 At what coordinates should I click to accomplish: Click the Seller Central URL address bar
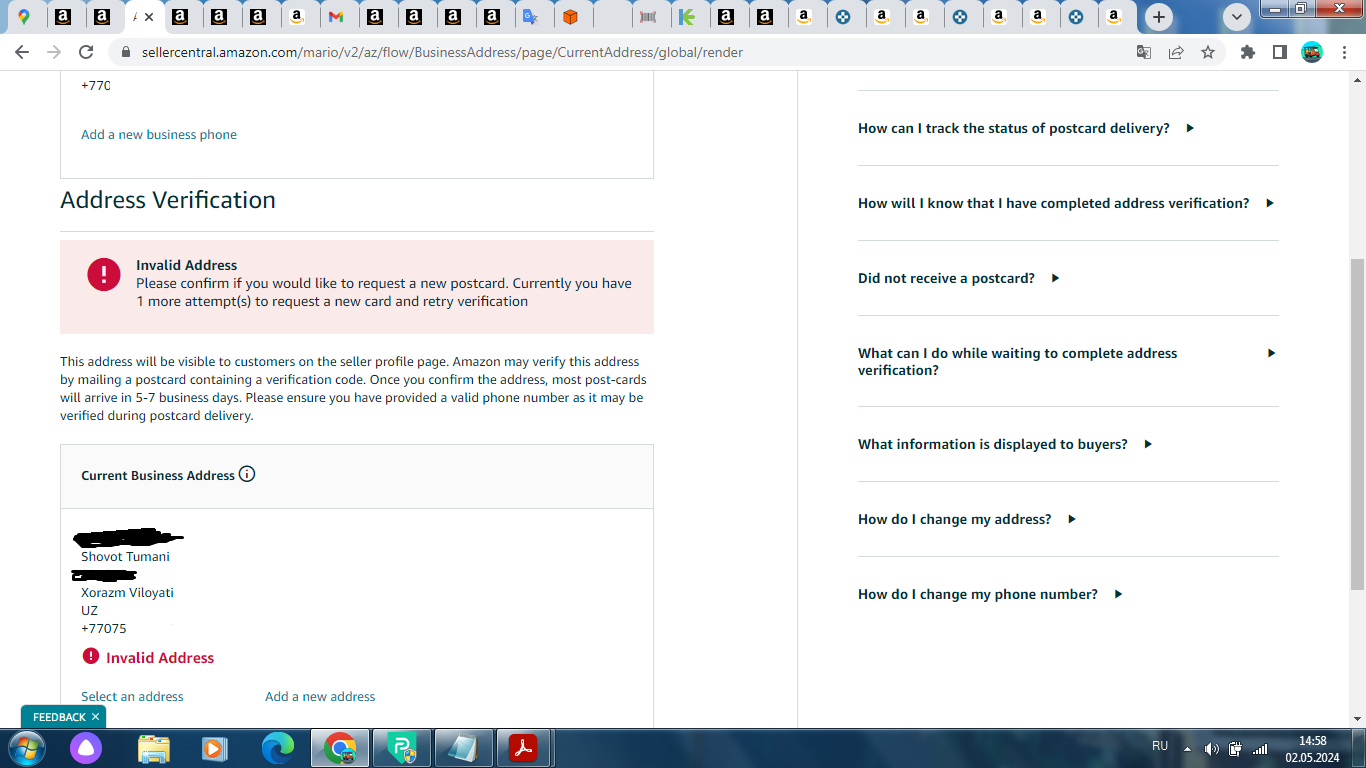click(442, 52)
